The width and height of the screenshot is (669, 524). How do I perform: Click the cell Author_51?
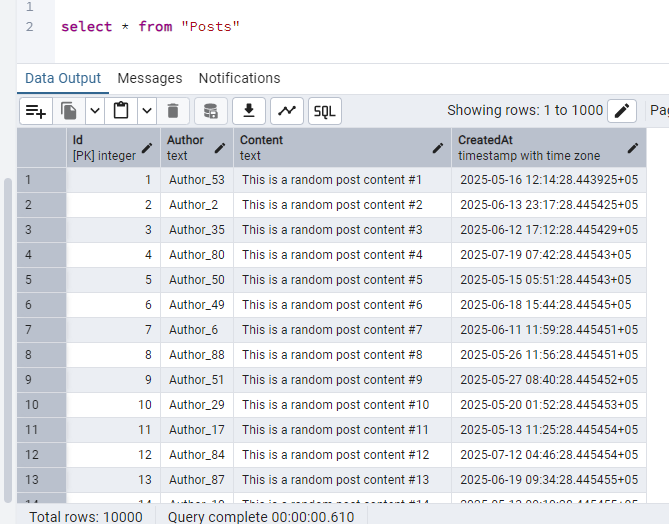(x=197, y=380)
